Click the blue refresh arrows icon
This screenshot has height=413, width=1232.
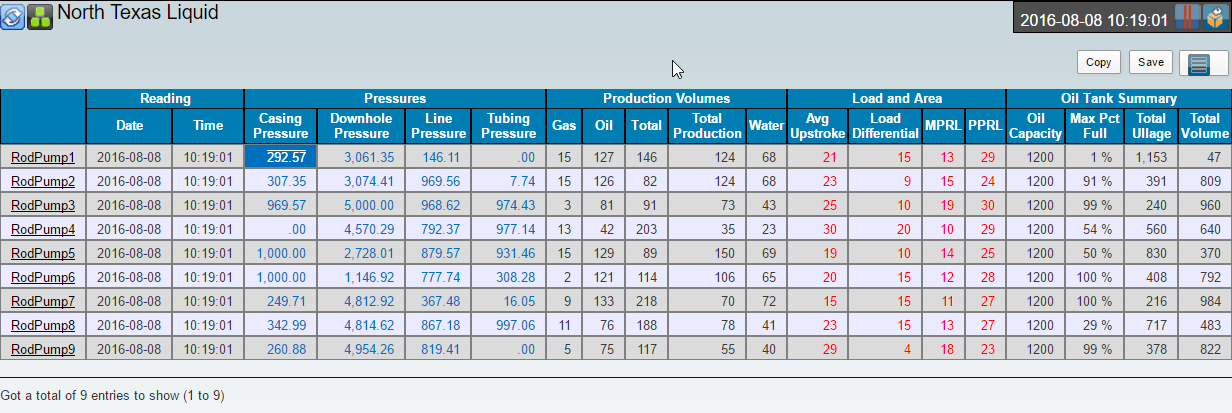(13, 17)
